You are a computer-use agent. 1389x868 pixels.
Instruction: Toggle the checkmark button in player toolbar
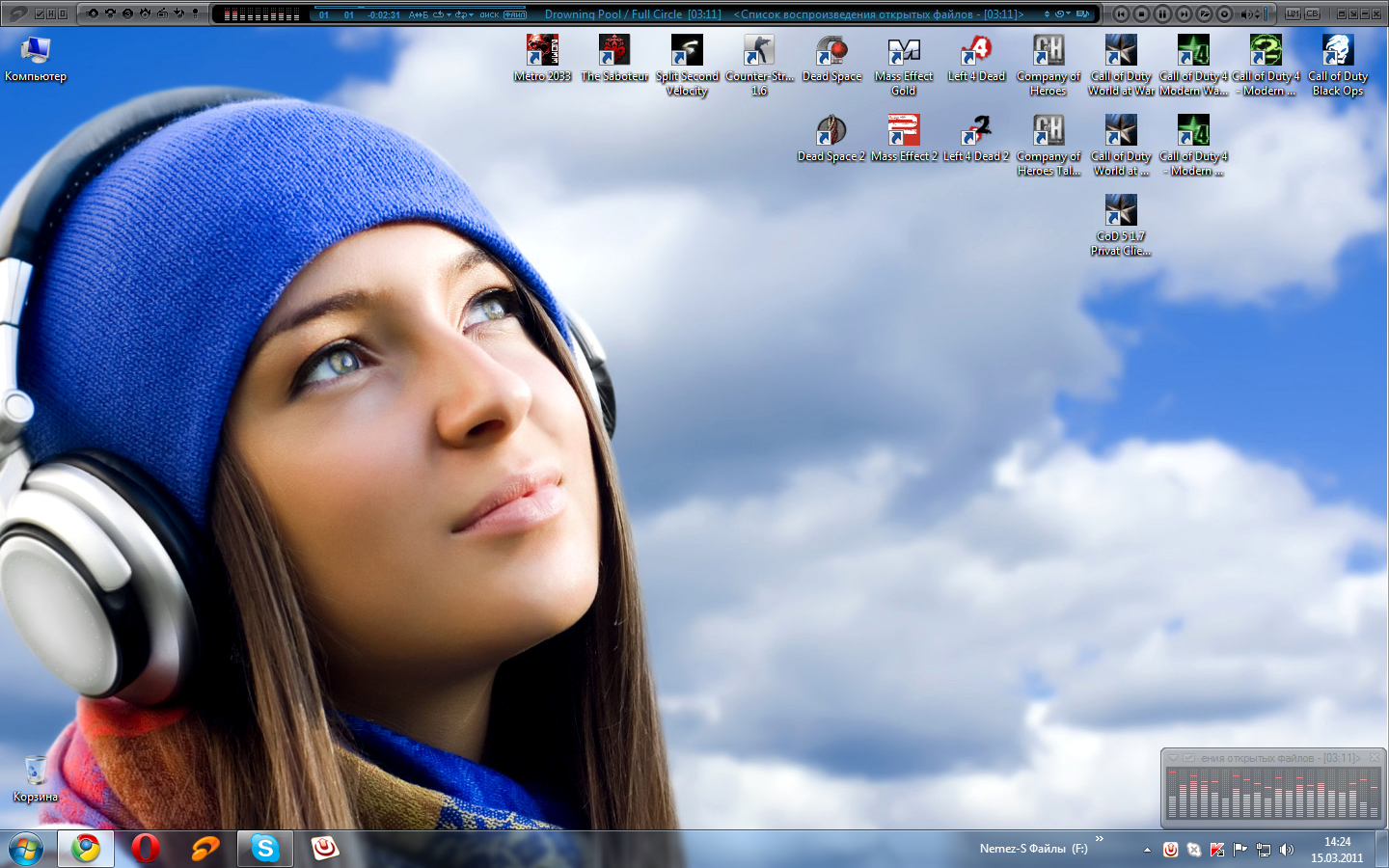40,14
